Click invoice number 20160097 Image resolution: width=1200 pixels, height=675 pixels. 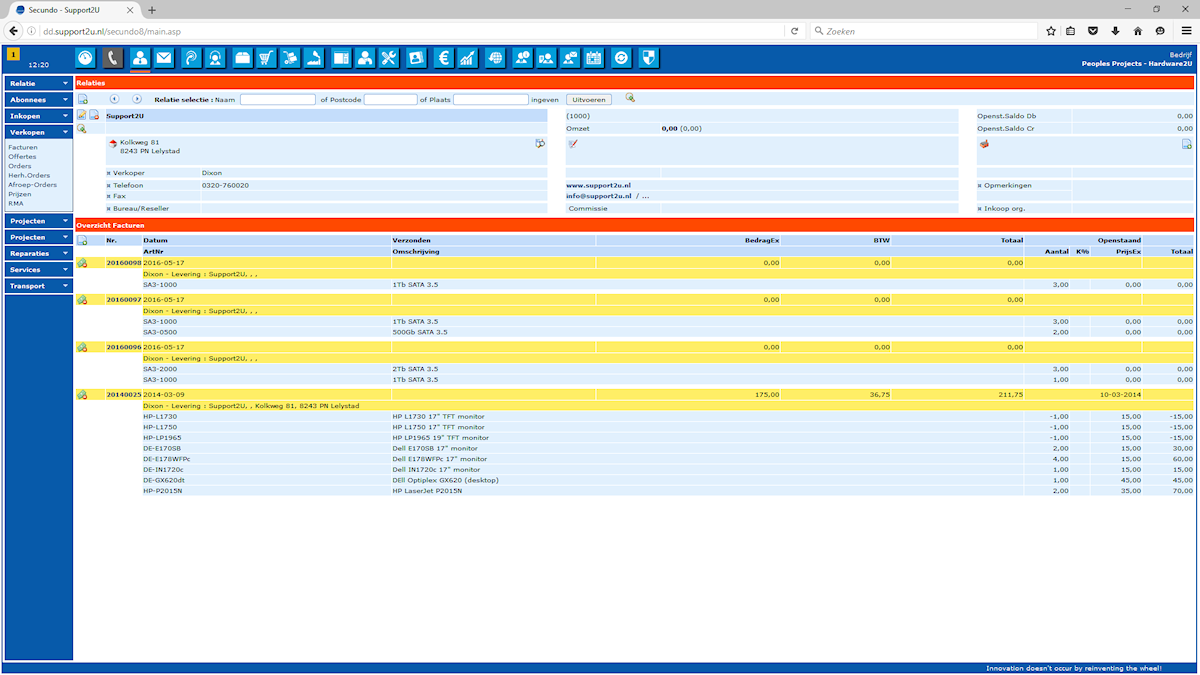point(124,299)
